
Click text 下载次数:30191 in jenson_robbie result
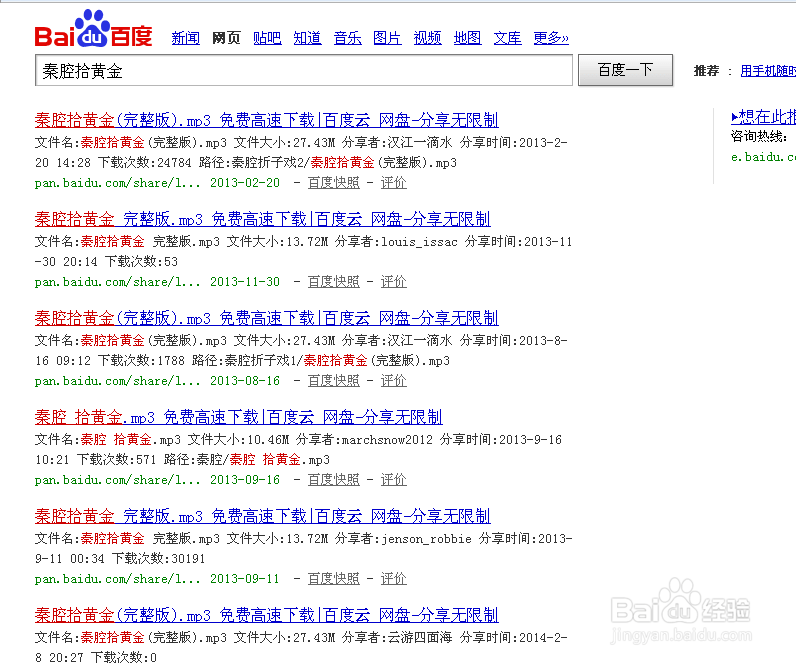tap(158, 559)
